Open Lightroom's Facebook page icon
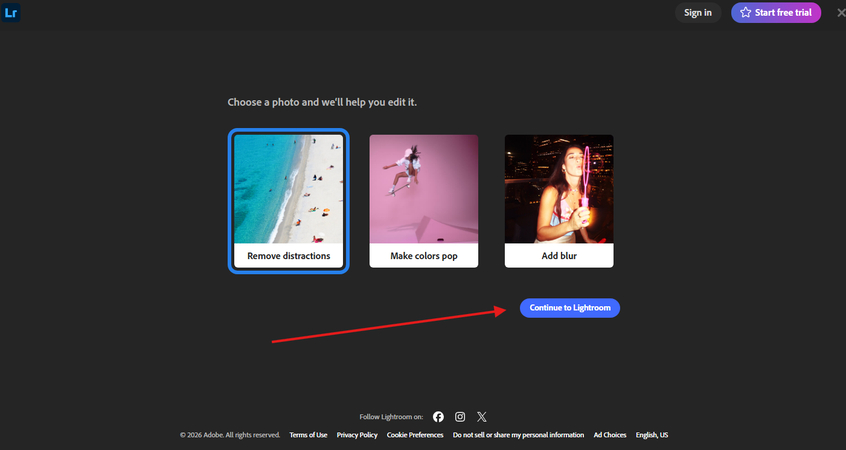Screen dimensions: 846x450 pos(438,417)
